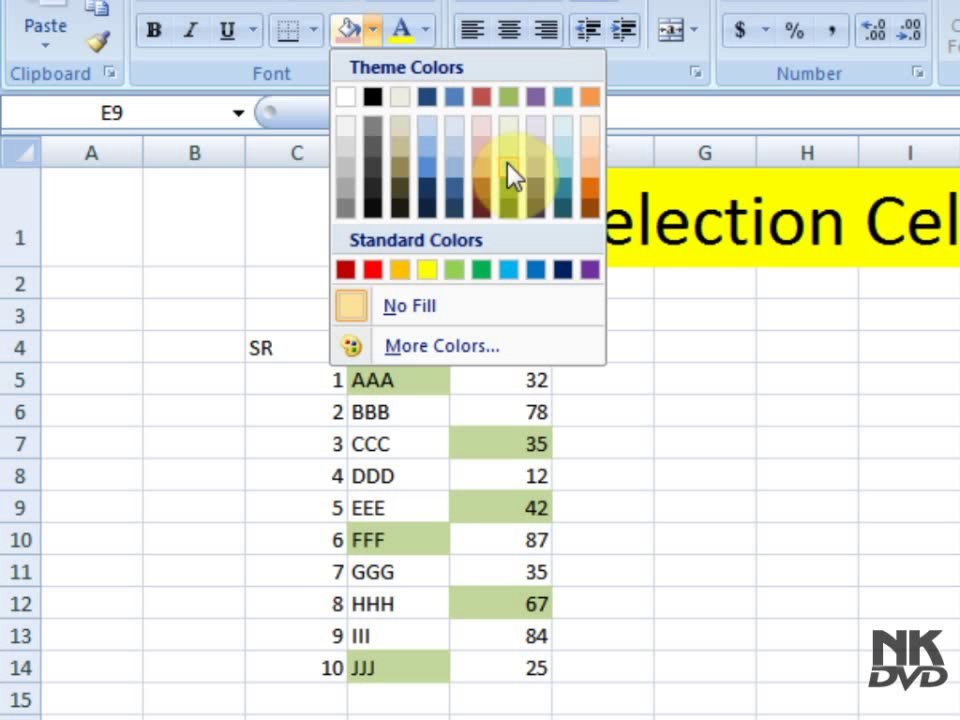The width and height of the screenshot is (960, 720).
Task: Open the Merge and Center dropdown arrow
Action: [x=694, y=29]
